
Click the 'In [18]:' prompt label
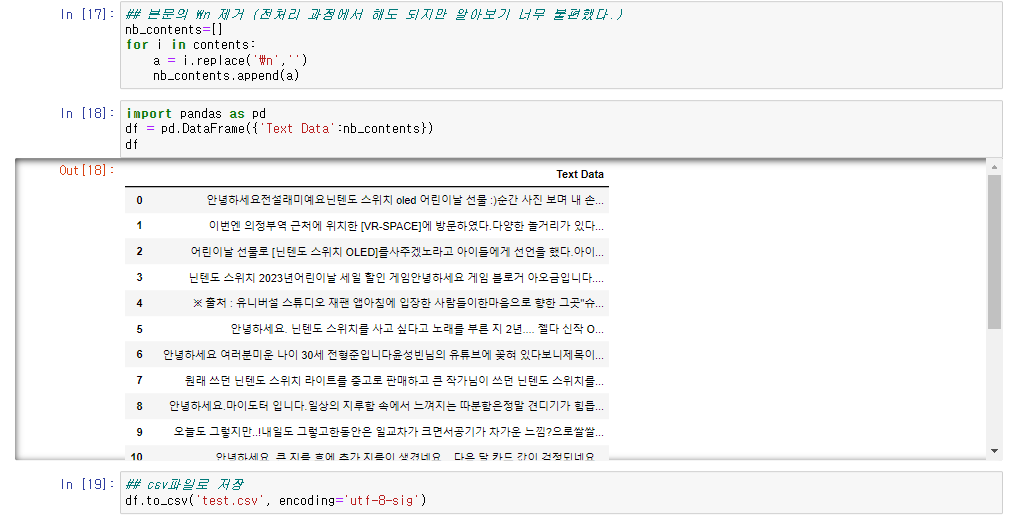coord(88,113)
